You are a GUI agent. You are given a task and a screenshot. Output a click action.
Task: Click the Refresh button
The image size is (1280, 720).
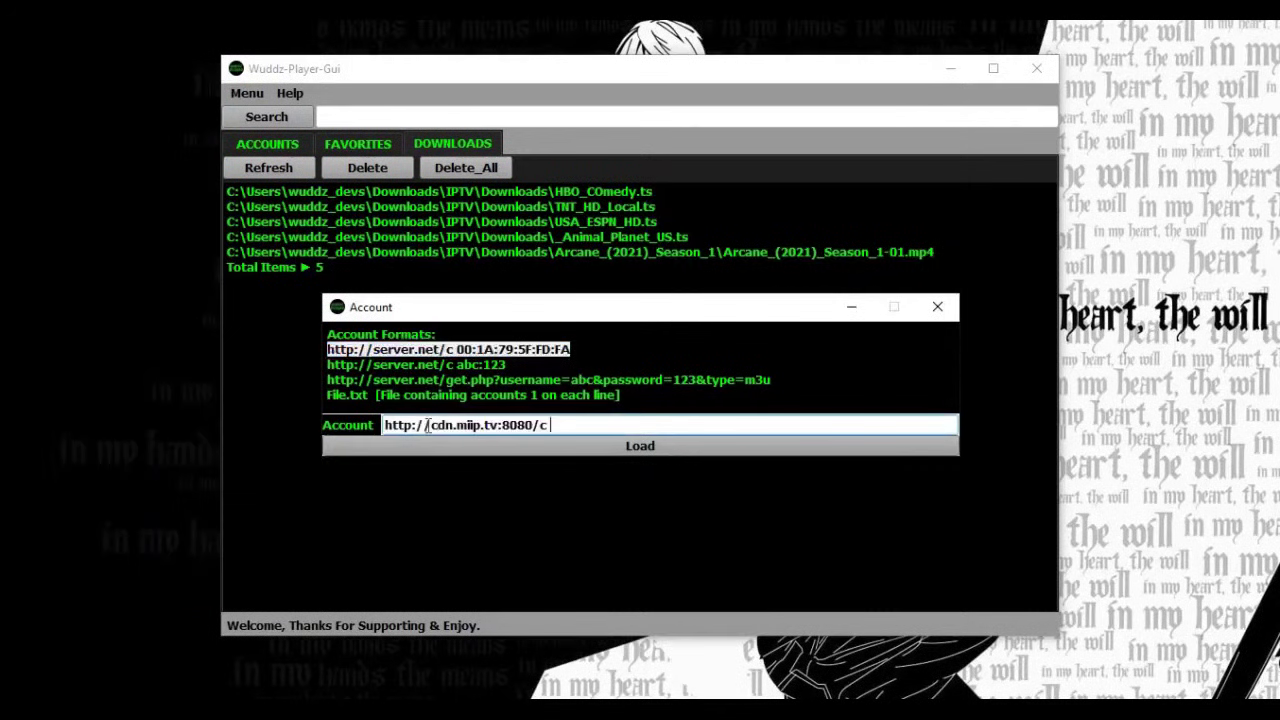pos(269,168)
